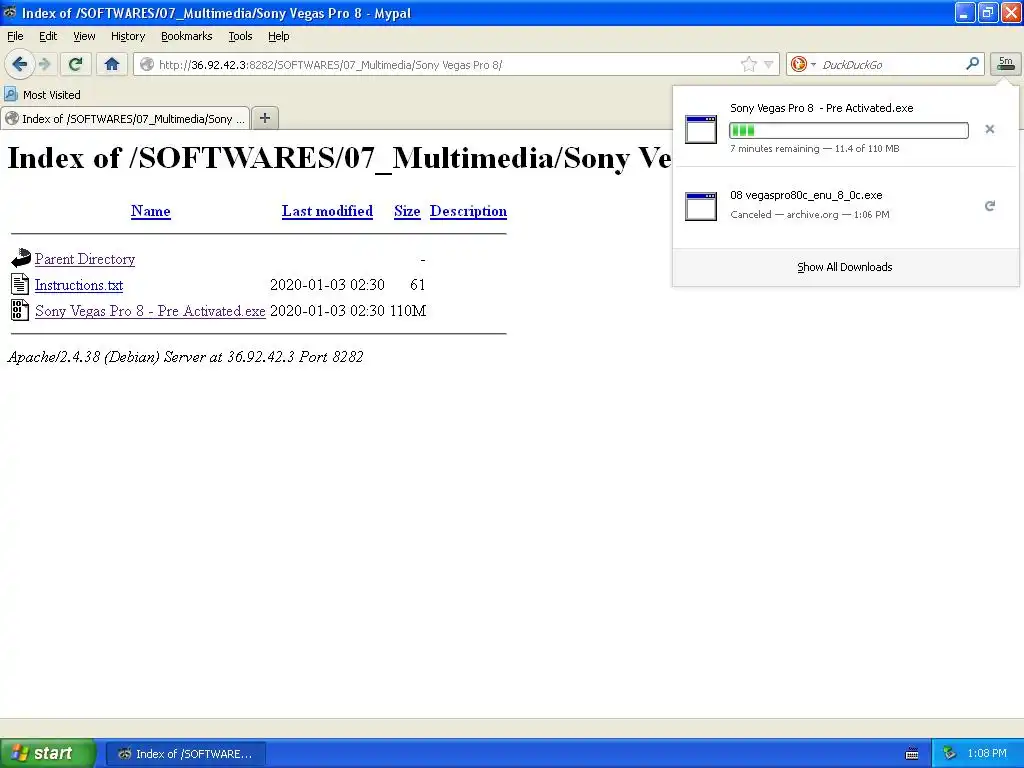Go to the Home page icon
The image size is (1024, 768).
point(112,64)
